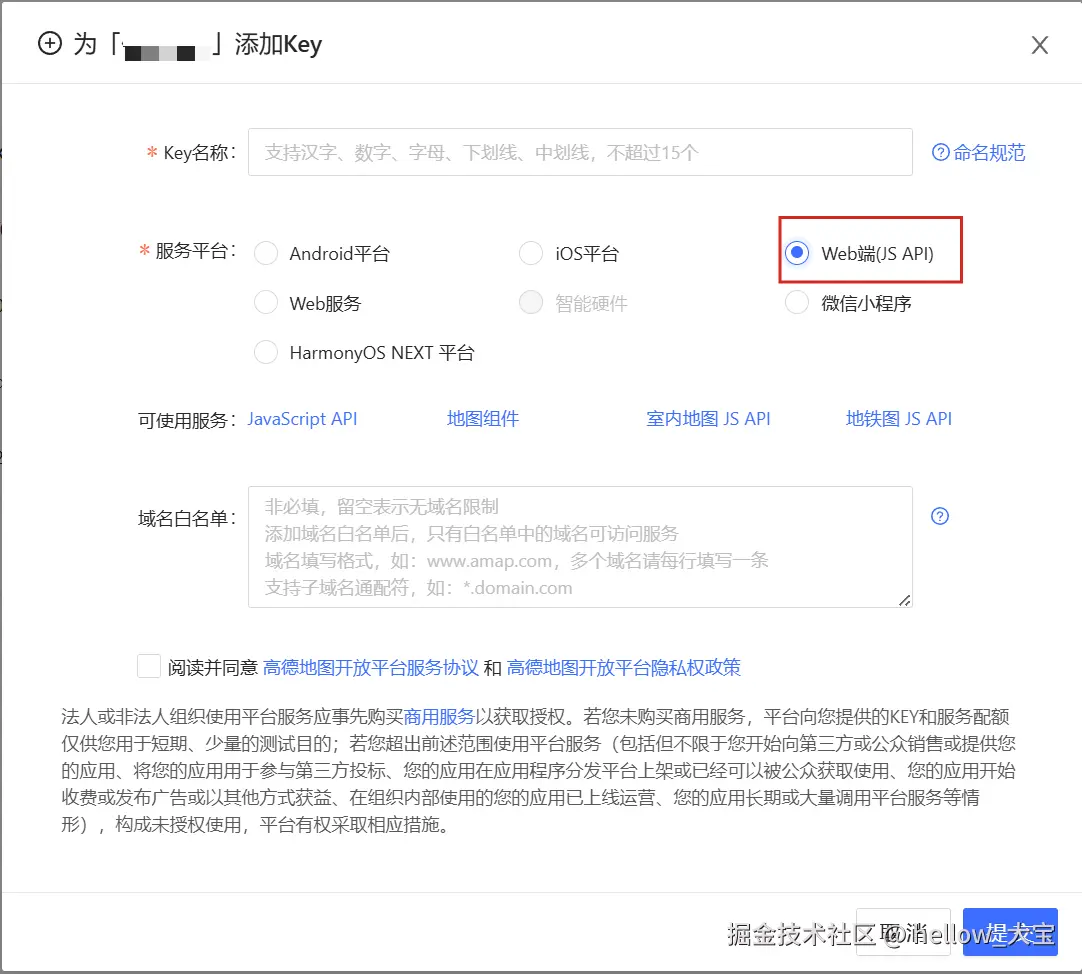Open the 地图组件 service link

click(482, 419)
